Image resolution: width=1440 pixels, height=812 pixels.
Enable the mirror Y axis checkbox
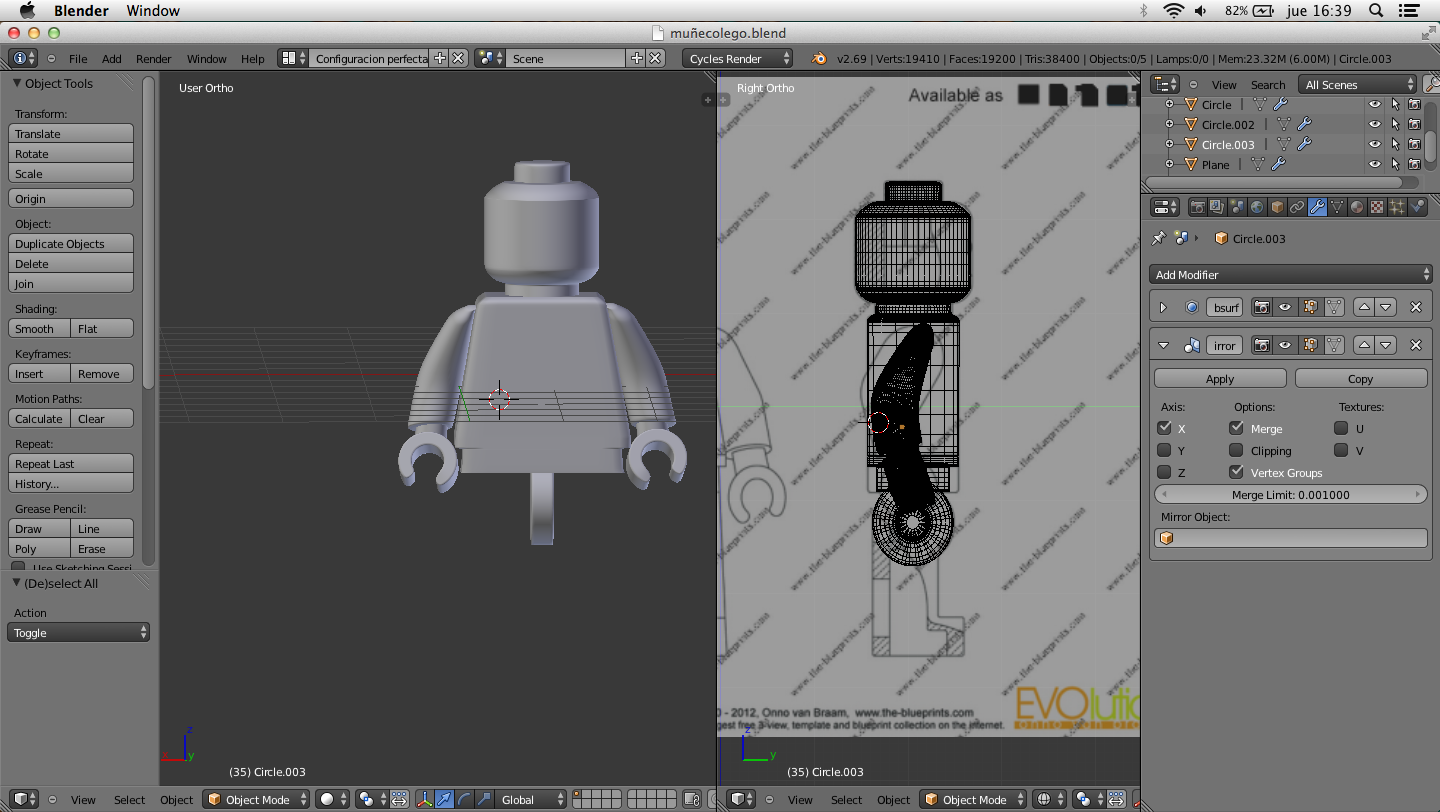1164,450
